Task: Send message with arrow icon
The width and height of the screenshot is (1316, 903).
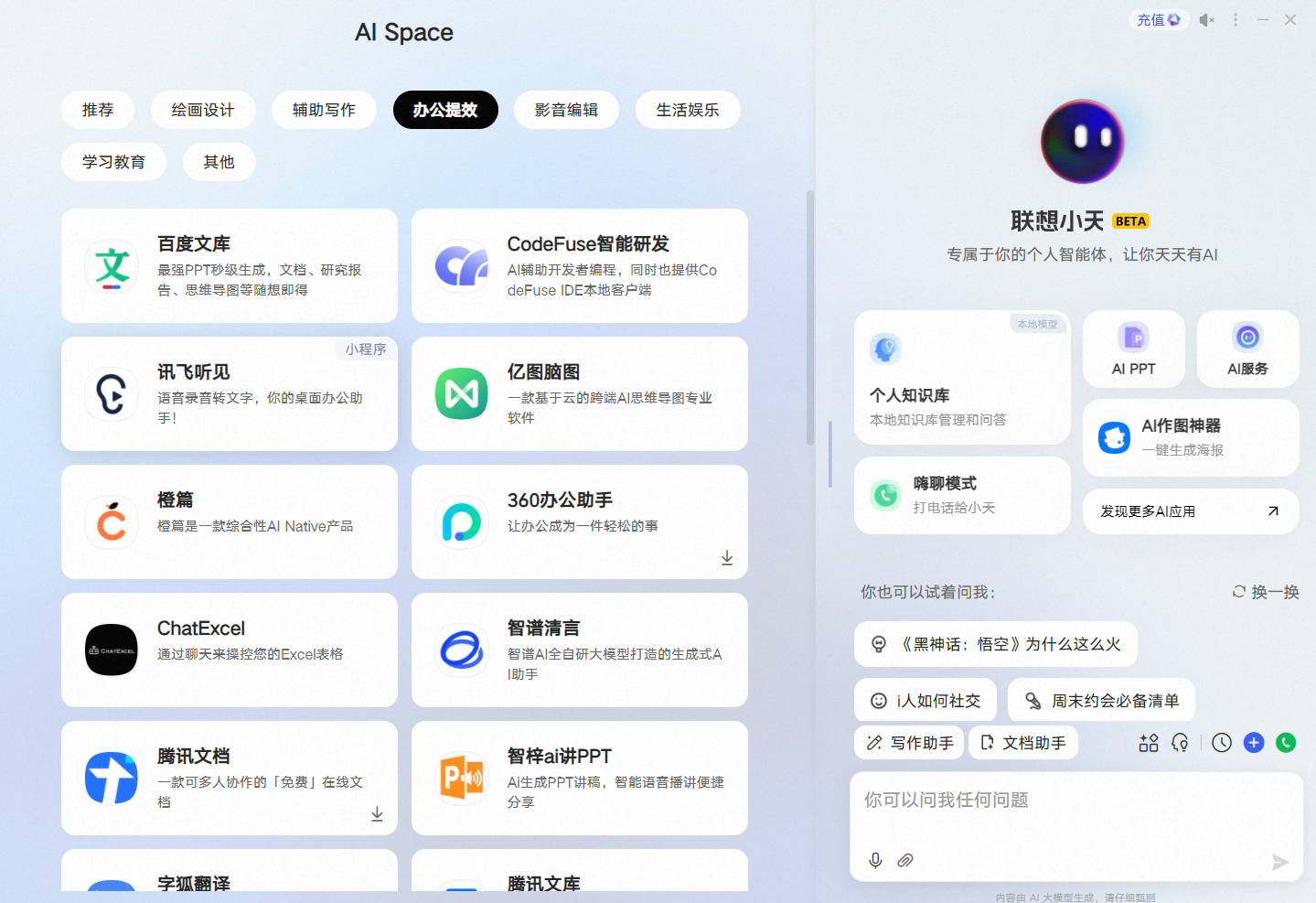Action: [x=1280, y=862]
